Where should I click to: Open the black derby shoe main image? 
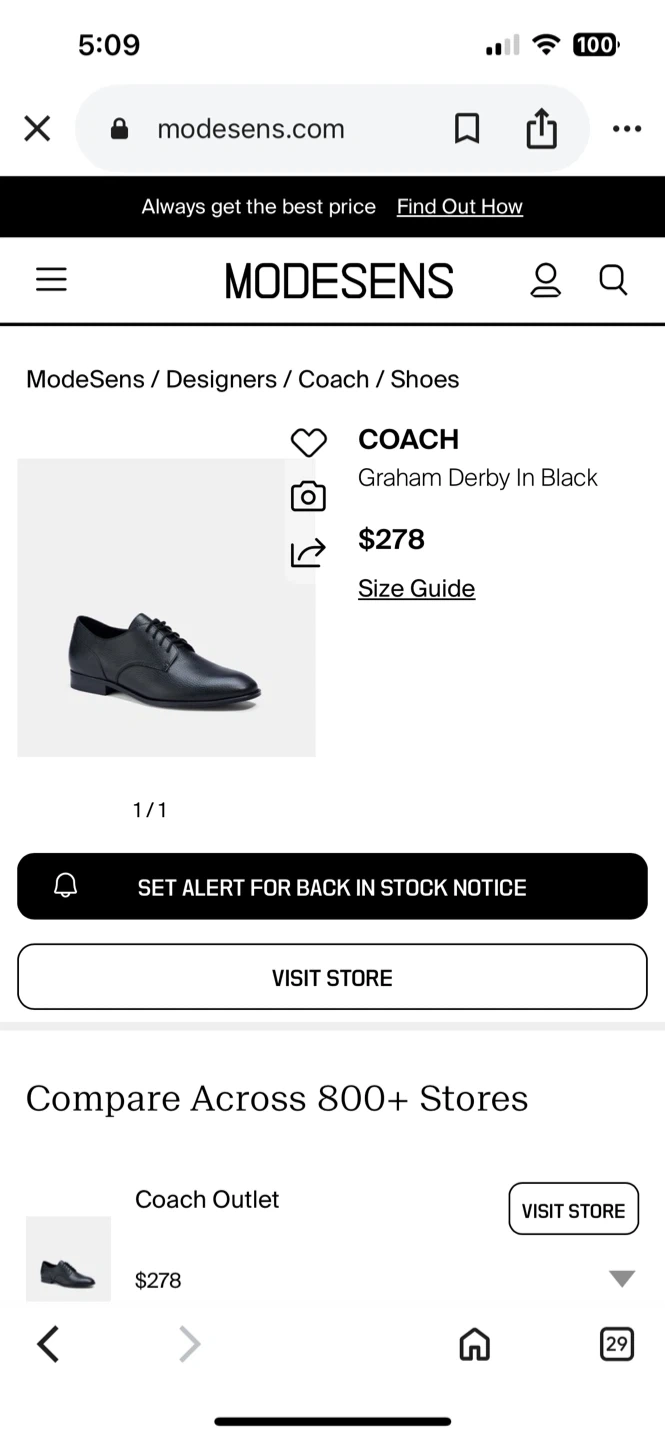(x=166, y=608)
